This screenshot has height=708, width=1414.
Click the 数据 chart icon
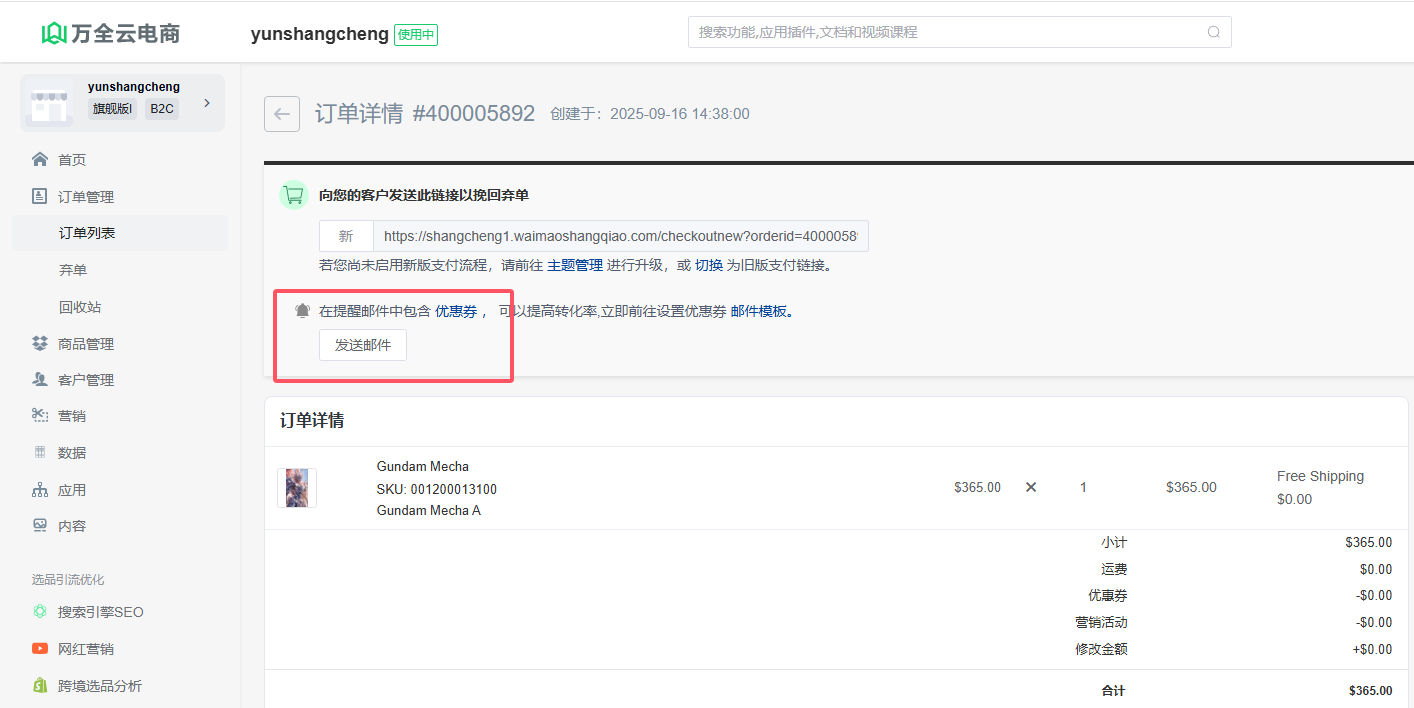(40, 453)
